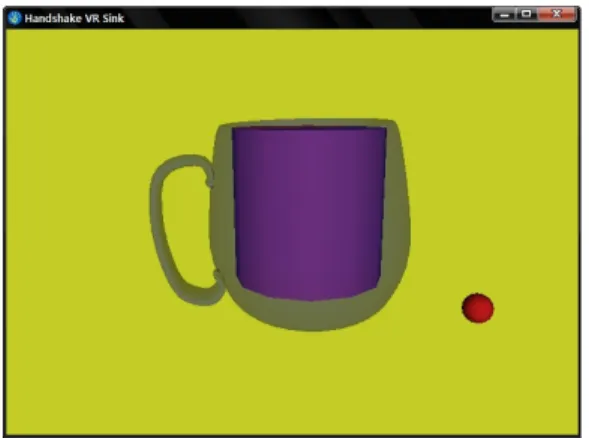This screenshot has width=589, height=438.
Task: Select the red sphere cursor
Action: click(x=477, y=308)
